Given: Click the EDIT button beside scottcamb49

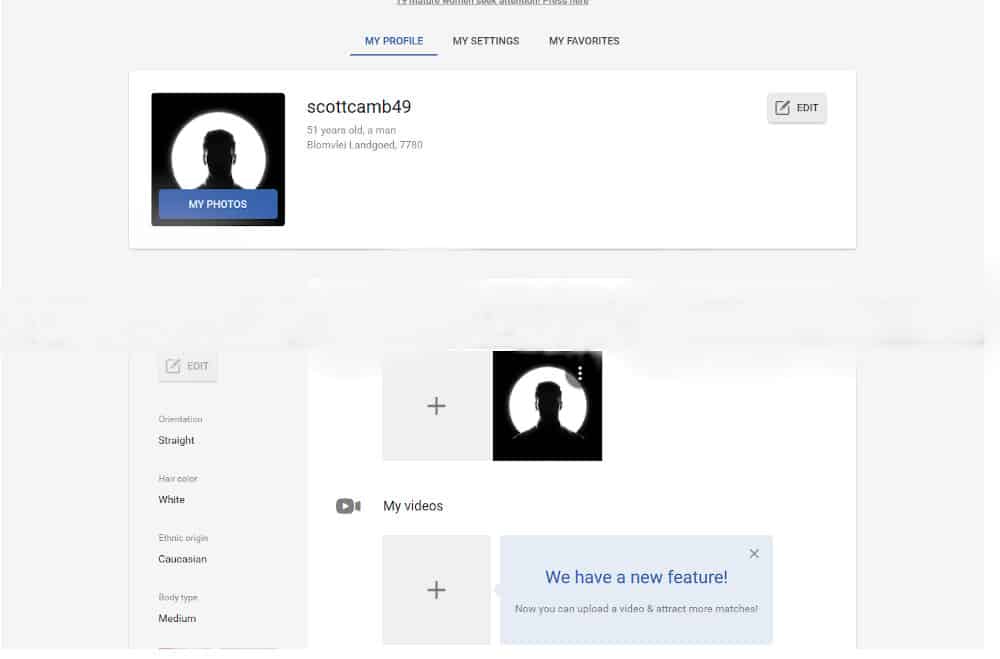Looking at the screenshot, I should (797, 108).
